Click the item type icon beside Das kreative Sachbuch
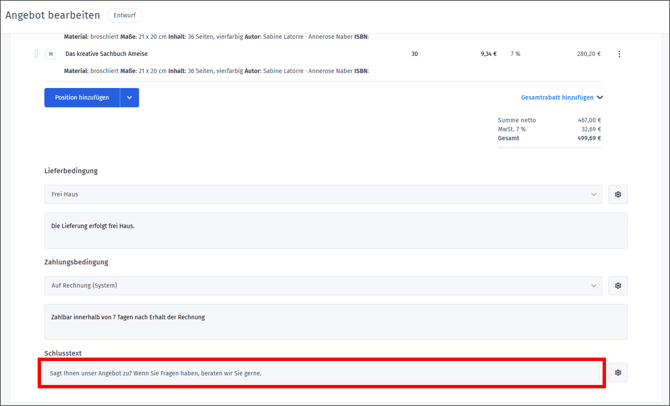The image size is (670, 406). tap(50, 54)
